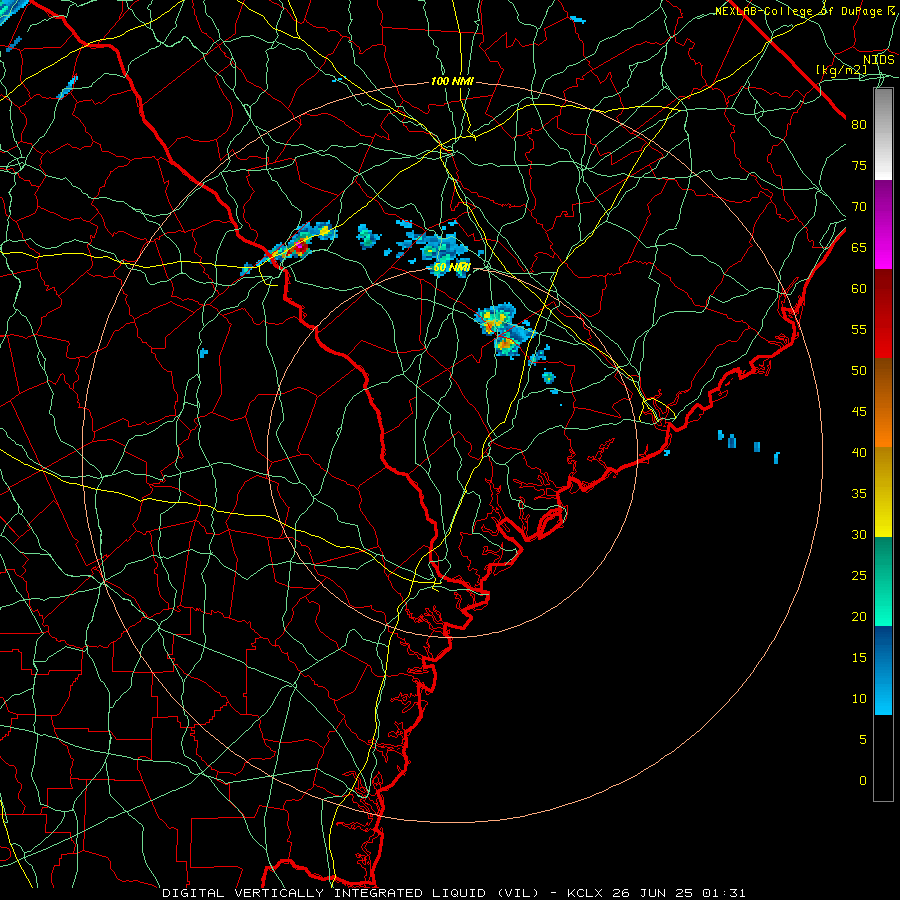Click the Digital Vertically Integrated Liquid title
Viewport: 900px width, 900px height.
(351, 893)
